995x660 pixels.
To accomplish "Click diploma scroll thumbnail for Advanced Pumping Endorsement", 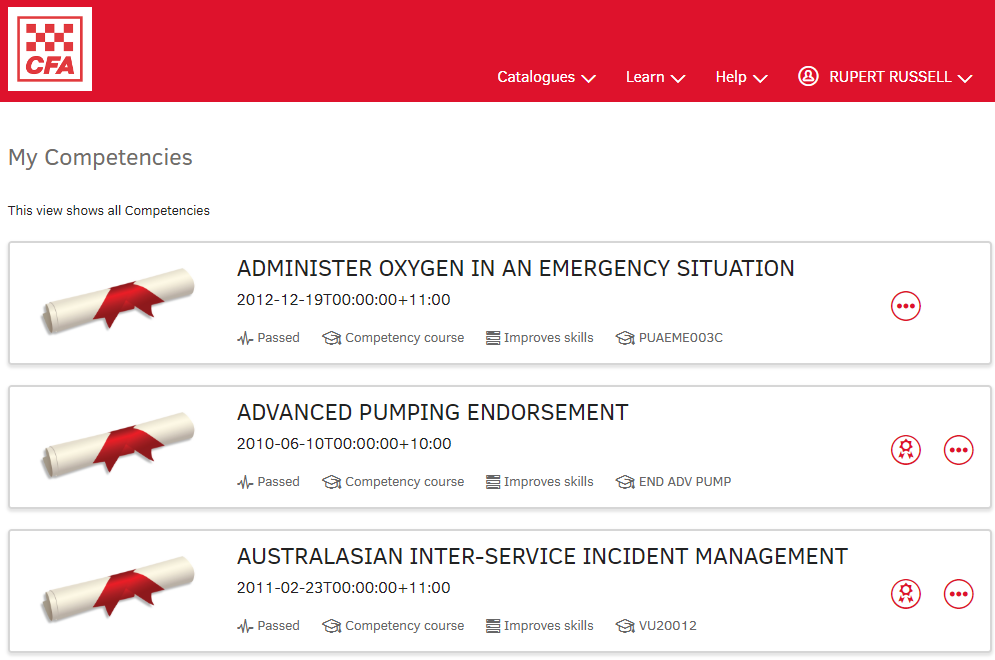I will (118, 445).
